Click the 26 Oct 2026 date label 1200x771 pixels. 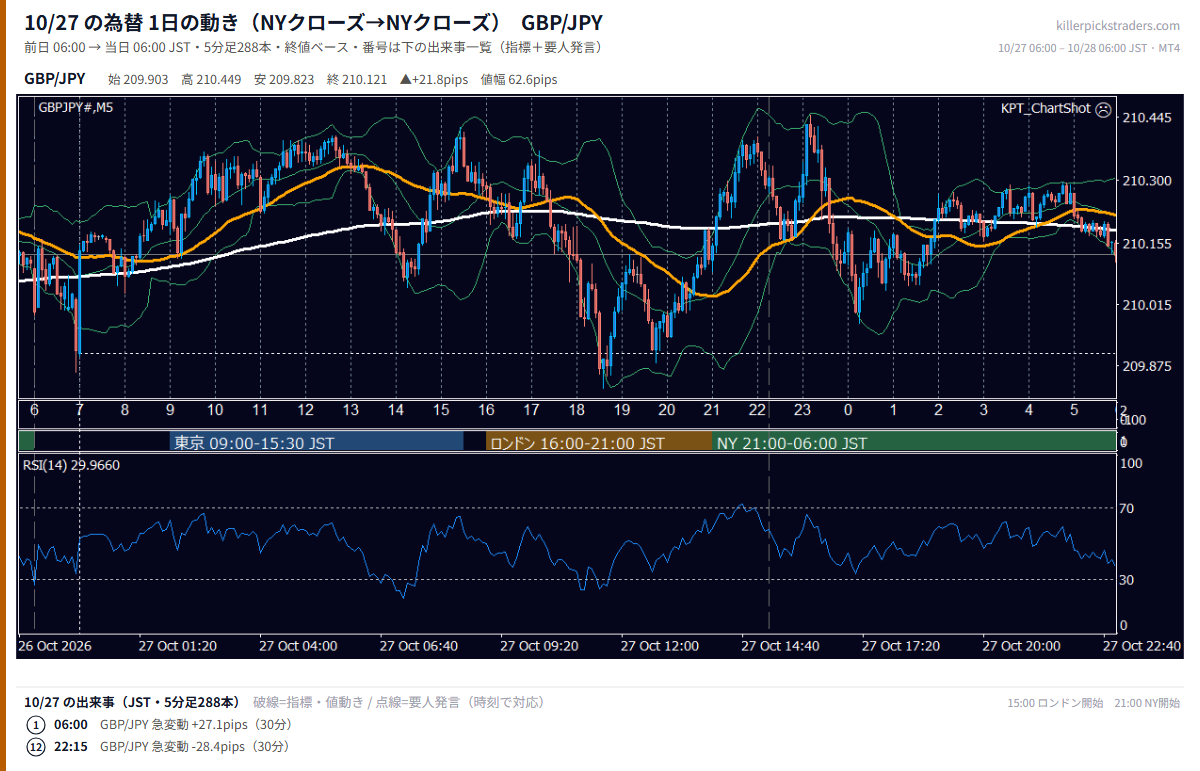click(55, 646)
